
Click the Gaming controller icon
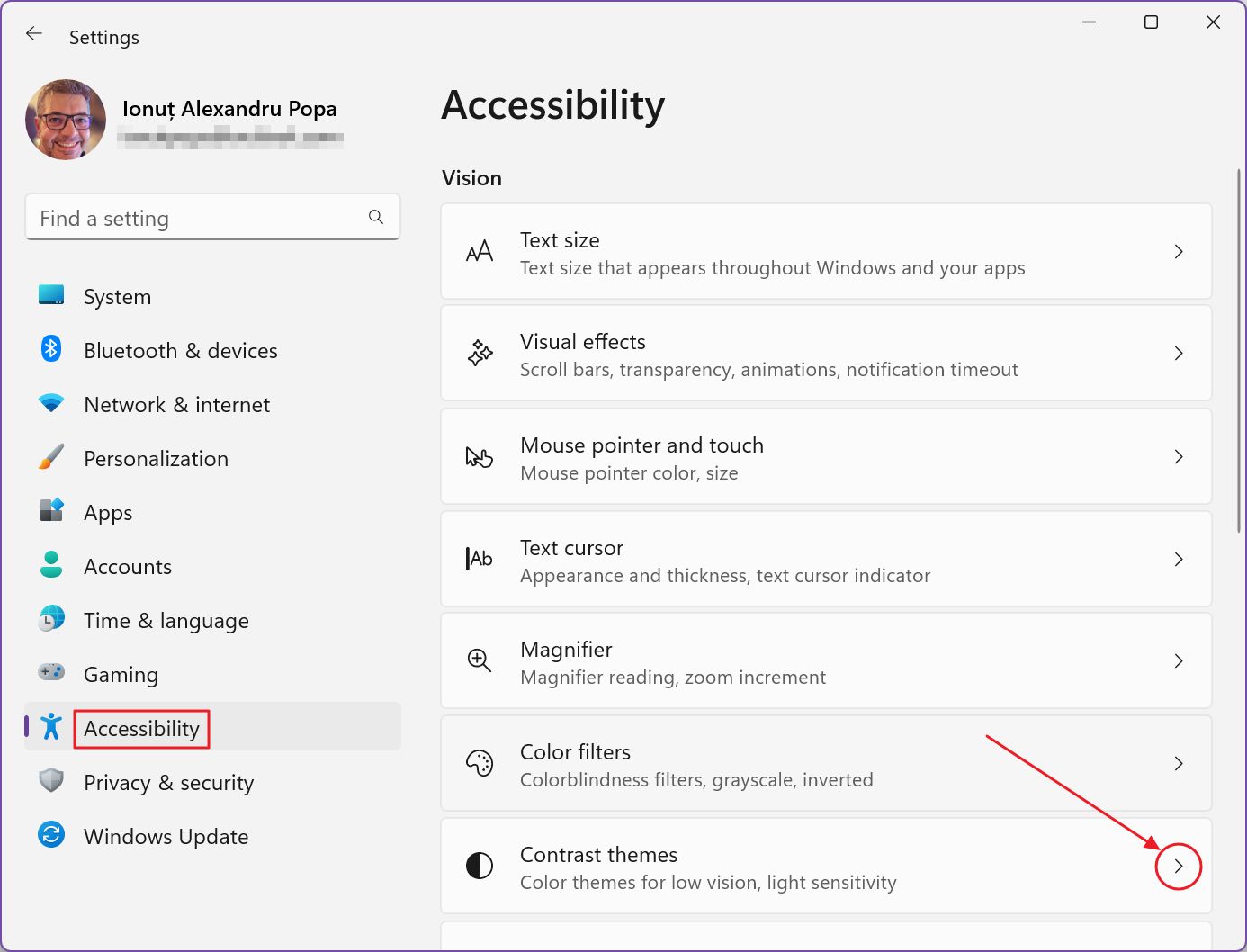51,672
